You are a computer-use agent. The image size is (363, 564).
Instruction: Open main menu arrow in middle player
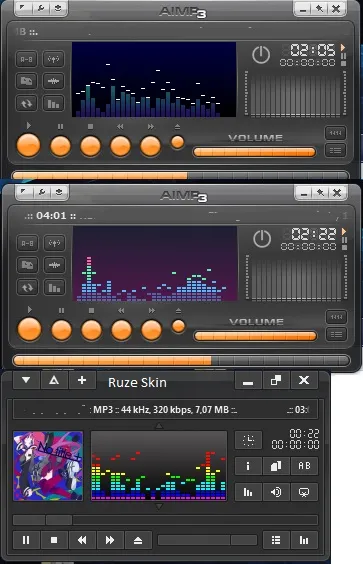(x=25, y=192)
